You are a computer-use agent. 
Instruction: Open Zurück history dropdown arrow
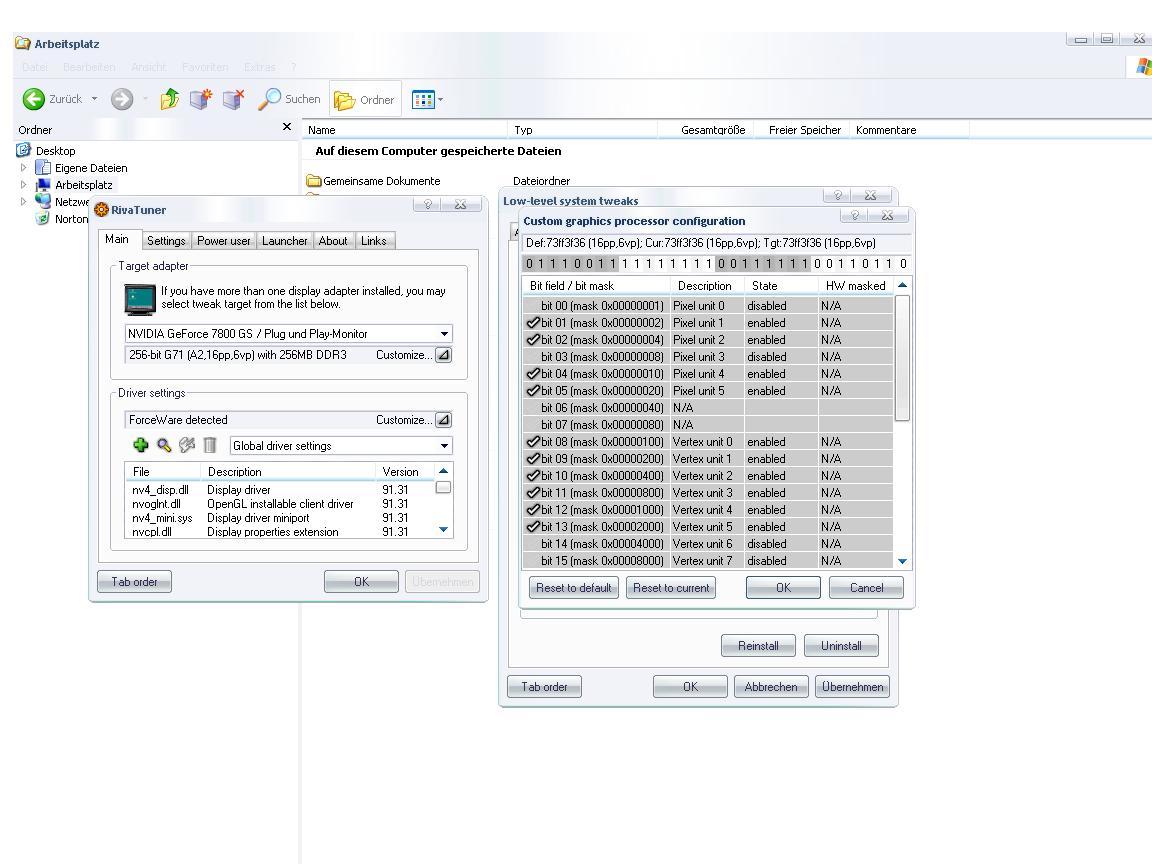click(94, 98)
